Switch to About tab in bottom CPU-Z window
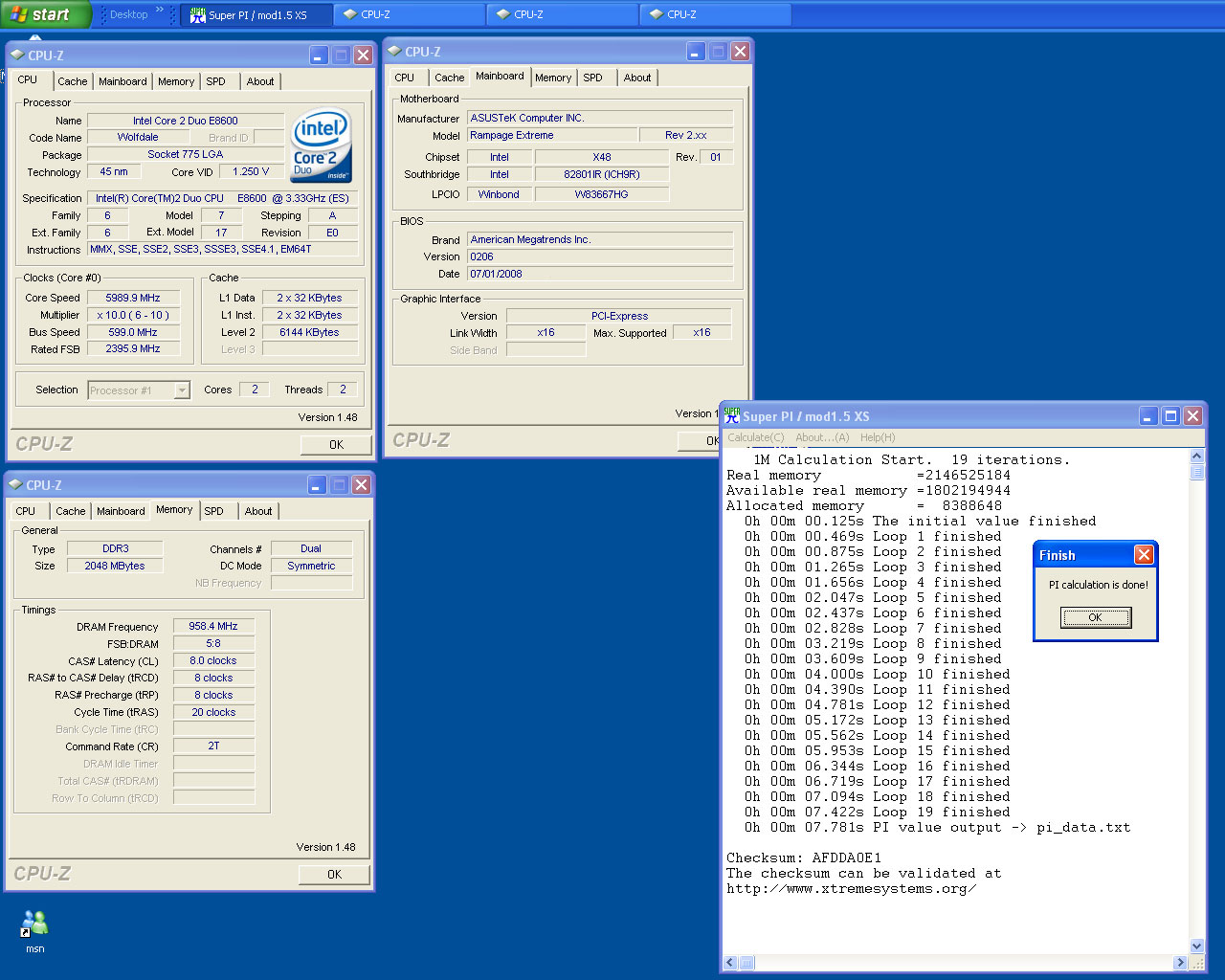The image size is (1225, 980). 258,512
